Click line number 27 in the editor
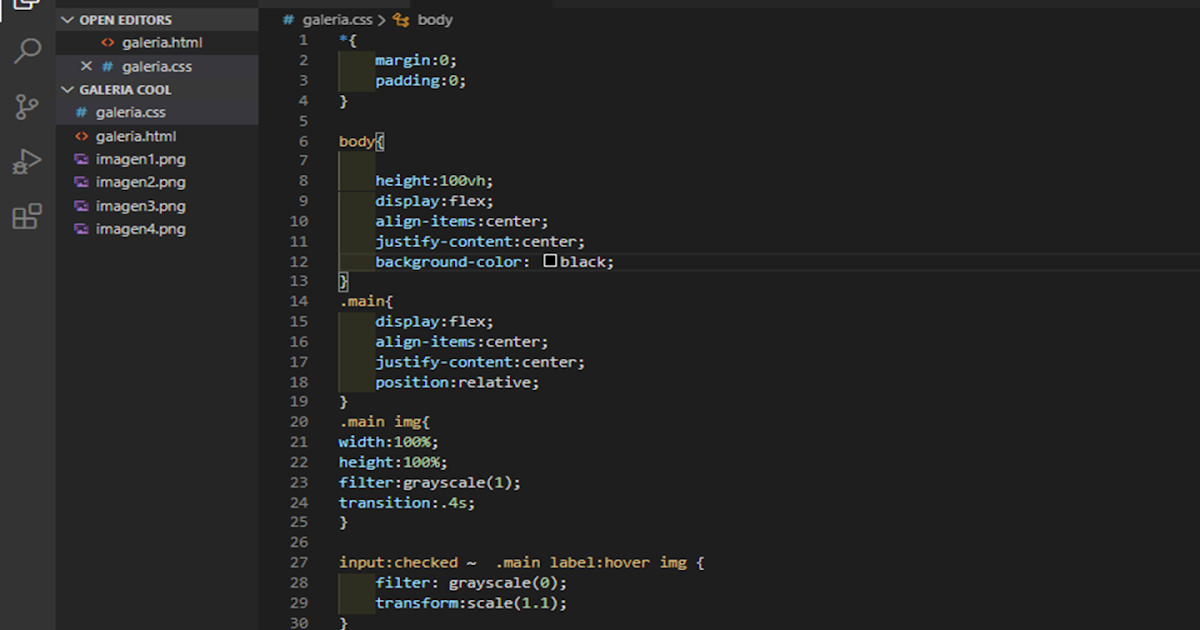This screenshot has height=630, width=1200. [x=297, y=562]
